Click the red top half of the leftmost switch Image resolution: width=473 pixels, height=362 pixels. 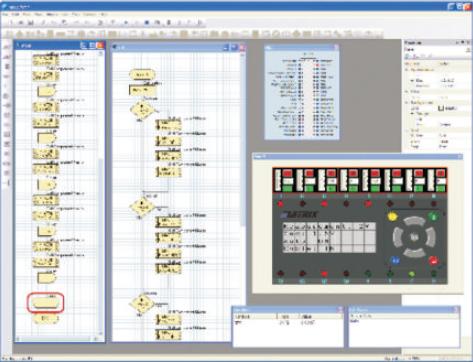coord(287,173)
